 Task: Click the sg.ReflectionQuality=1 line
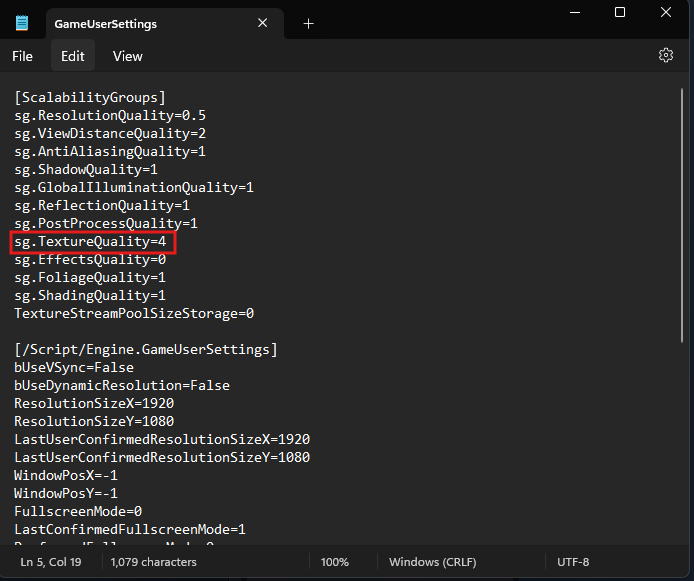(102, 206)
